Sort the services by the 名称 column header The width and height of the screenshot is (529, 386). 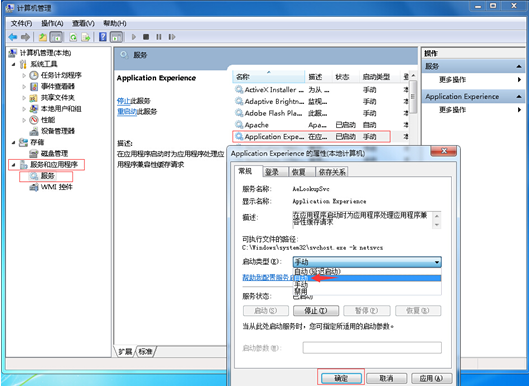[x=269, y=77]
